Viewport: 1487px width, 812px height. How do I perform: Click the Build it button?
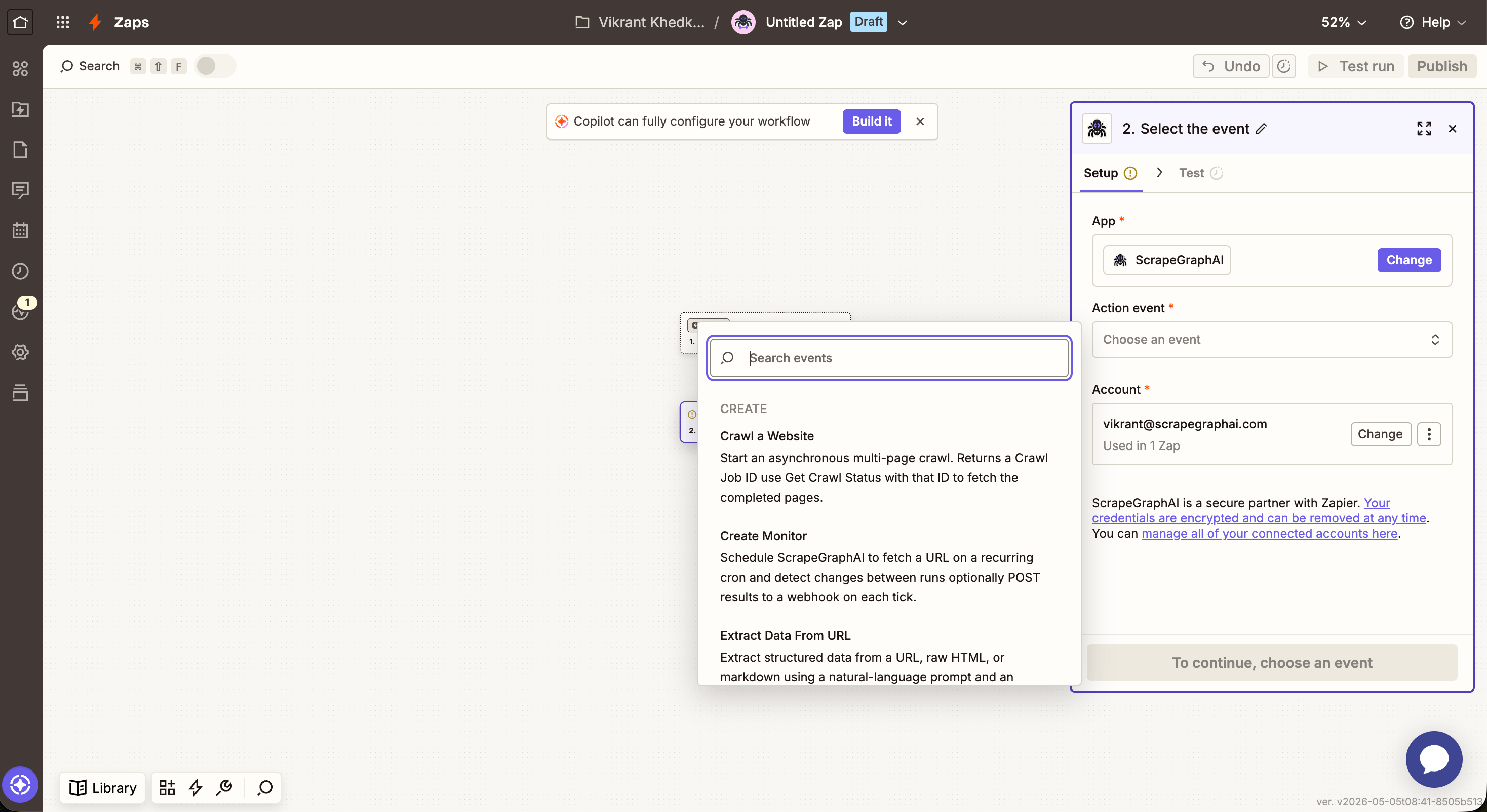pyautogui.click(x=872, y=121)
